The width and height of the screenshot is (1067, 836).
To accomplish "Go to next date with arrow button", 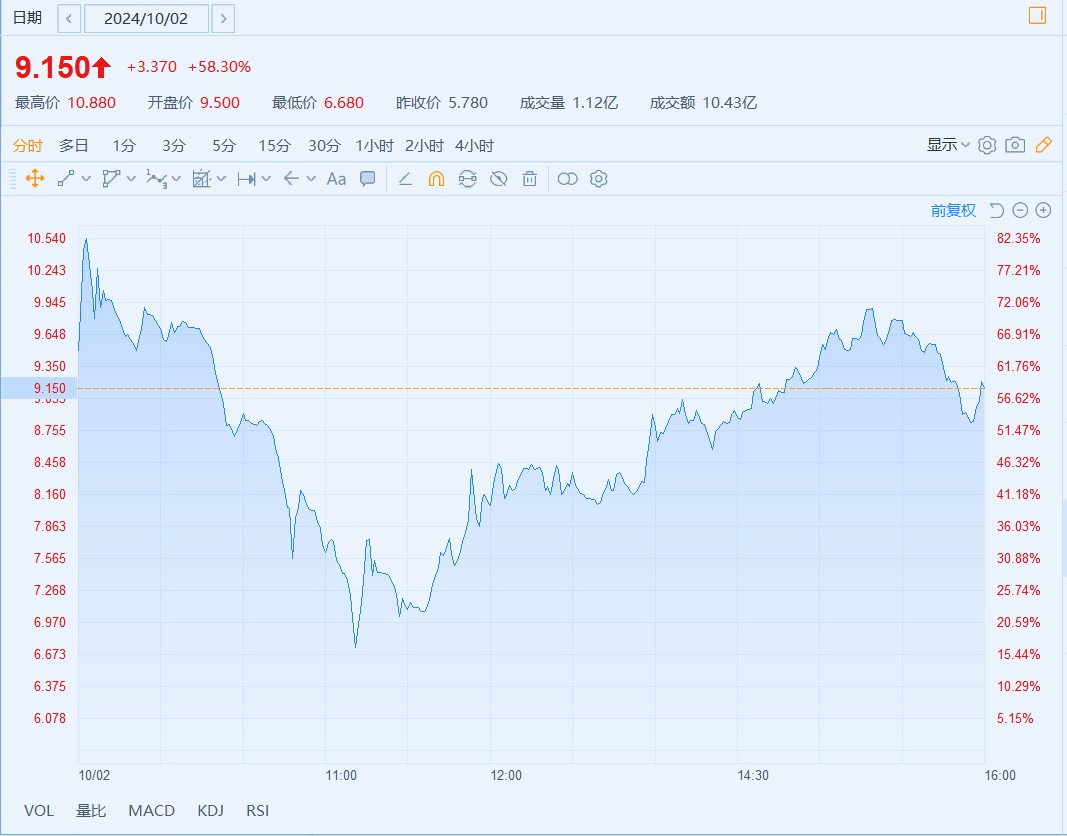I will click(224, 18).
